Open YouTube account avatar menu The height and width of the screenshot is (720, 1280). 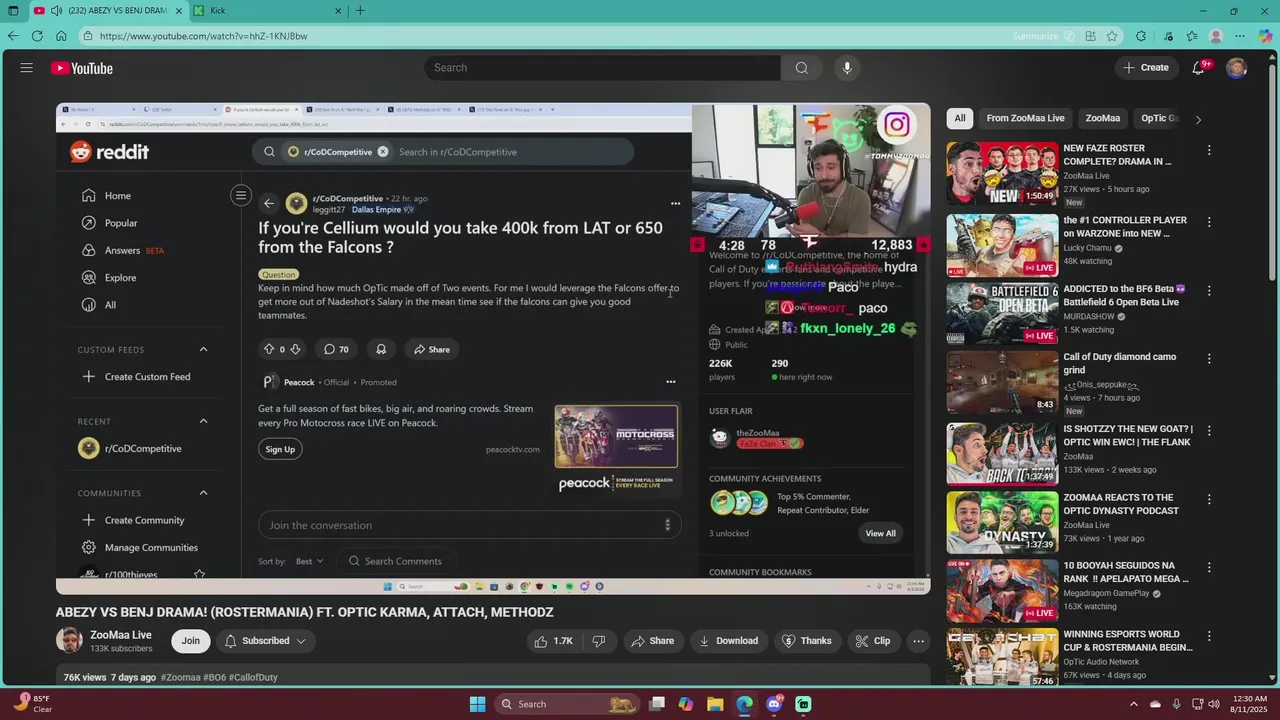[x=1237, y=68]
